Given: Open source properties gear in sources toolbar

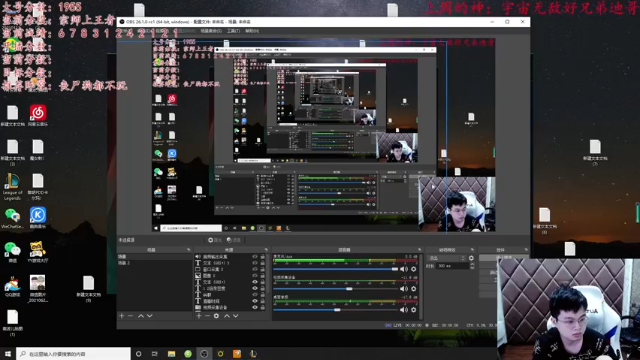Looking at the screenshot, I should (216, 316).
